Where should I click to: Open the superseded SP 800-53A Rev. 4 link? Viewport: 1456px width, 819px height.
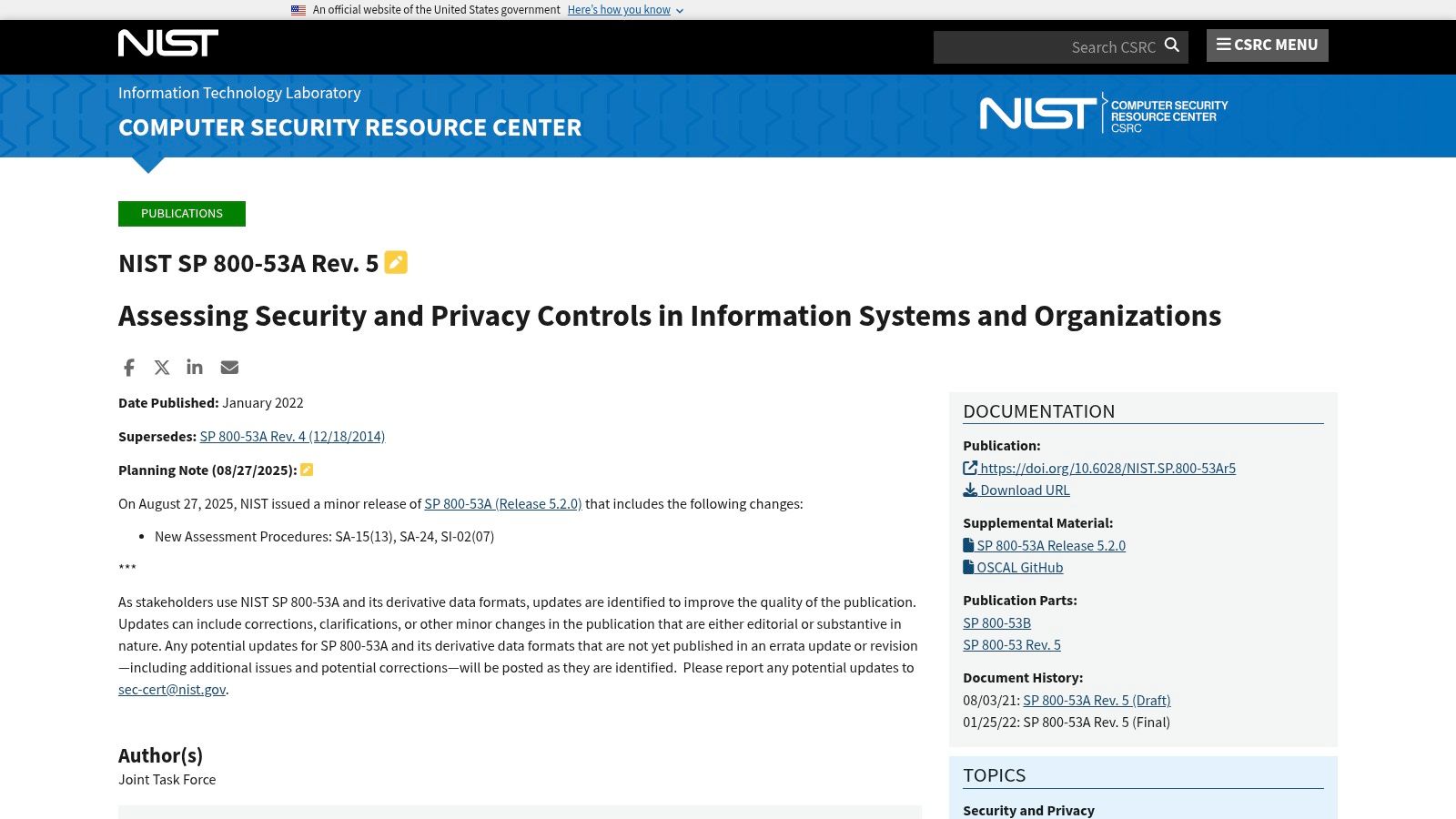(x=292, y=436)
